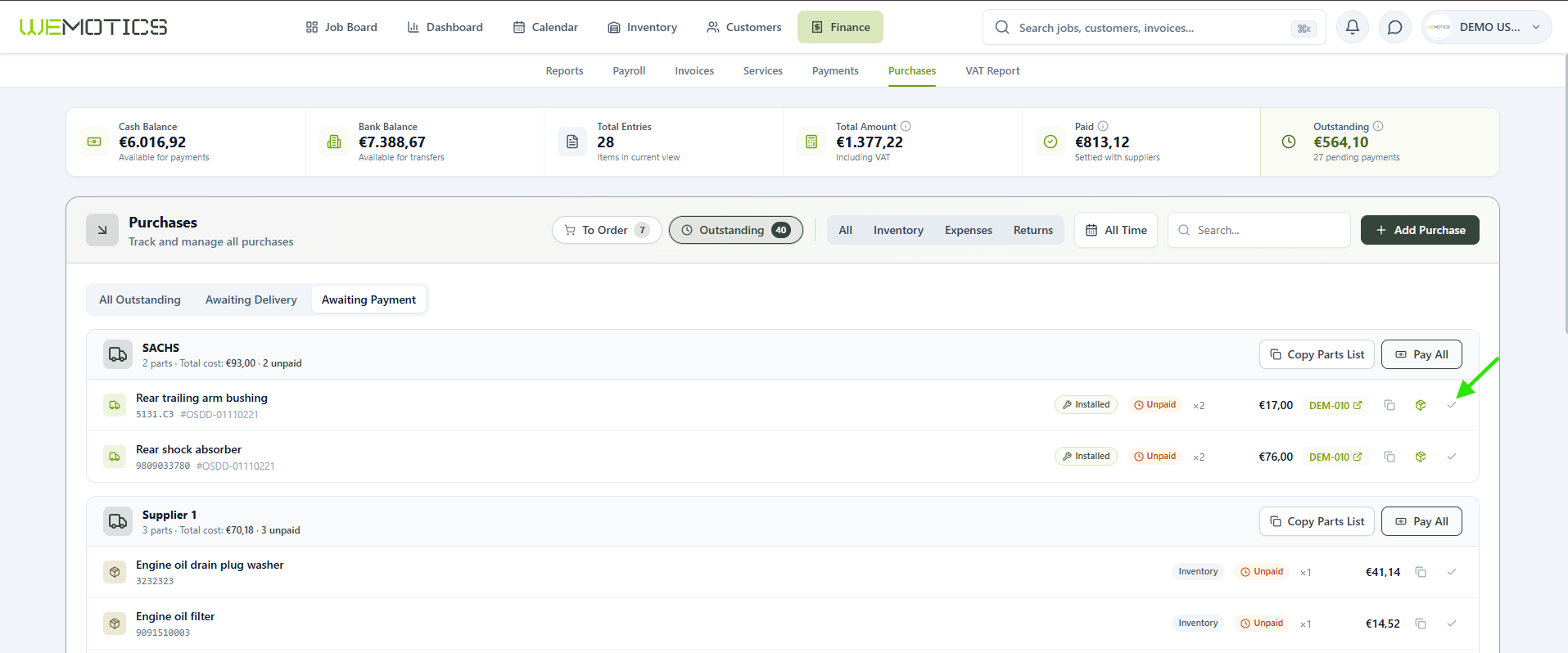Focus the purchases Search field
Image resolution: width=1568 pixels, height=653 pixels.
pos(1259,230)
